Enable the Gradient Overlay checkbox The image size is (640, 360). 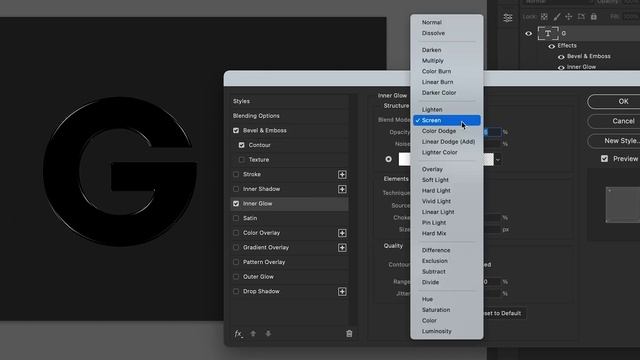(236, 247)
